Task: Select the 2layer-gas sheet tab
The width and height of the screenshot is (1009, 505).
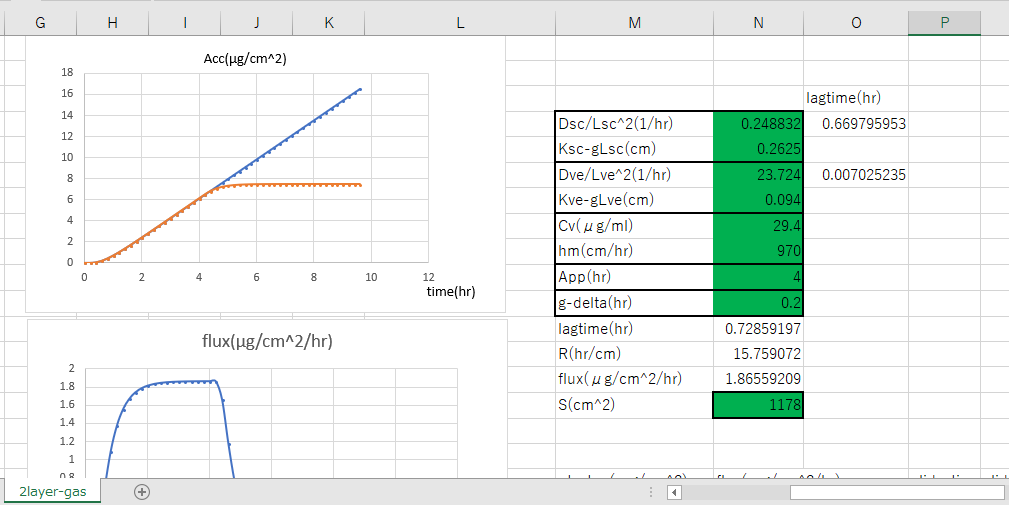Action: tap(52, 492)
